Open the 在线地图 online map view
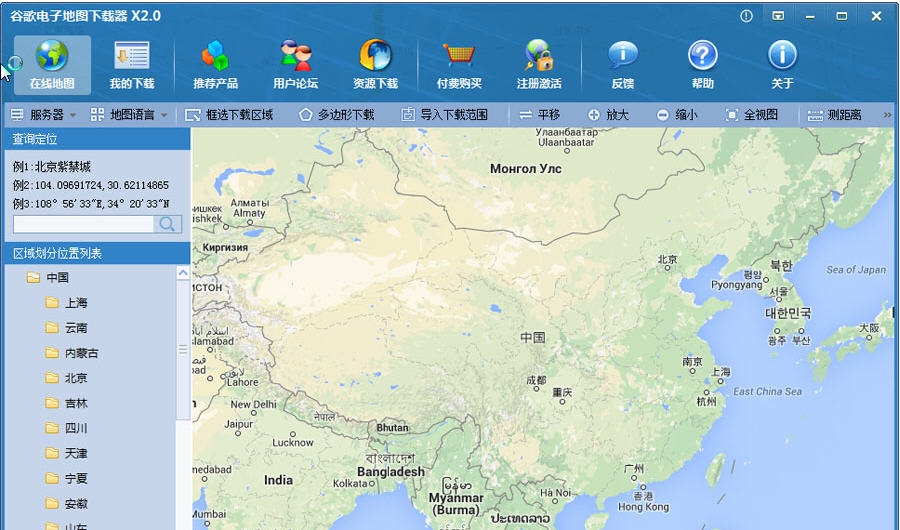The image size is (900, 530). pos(52,65)
